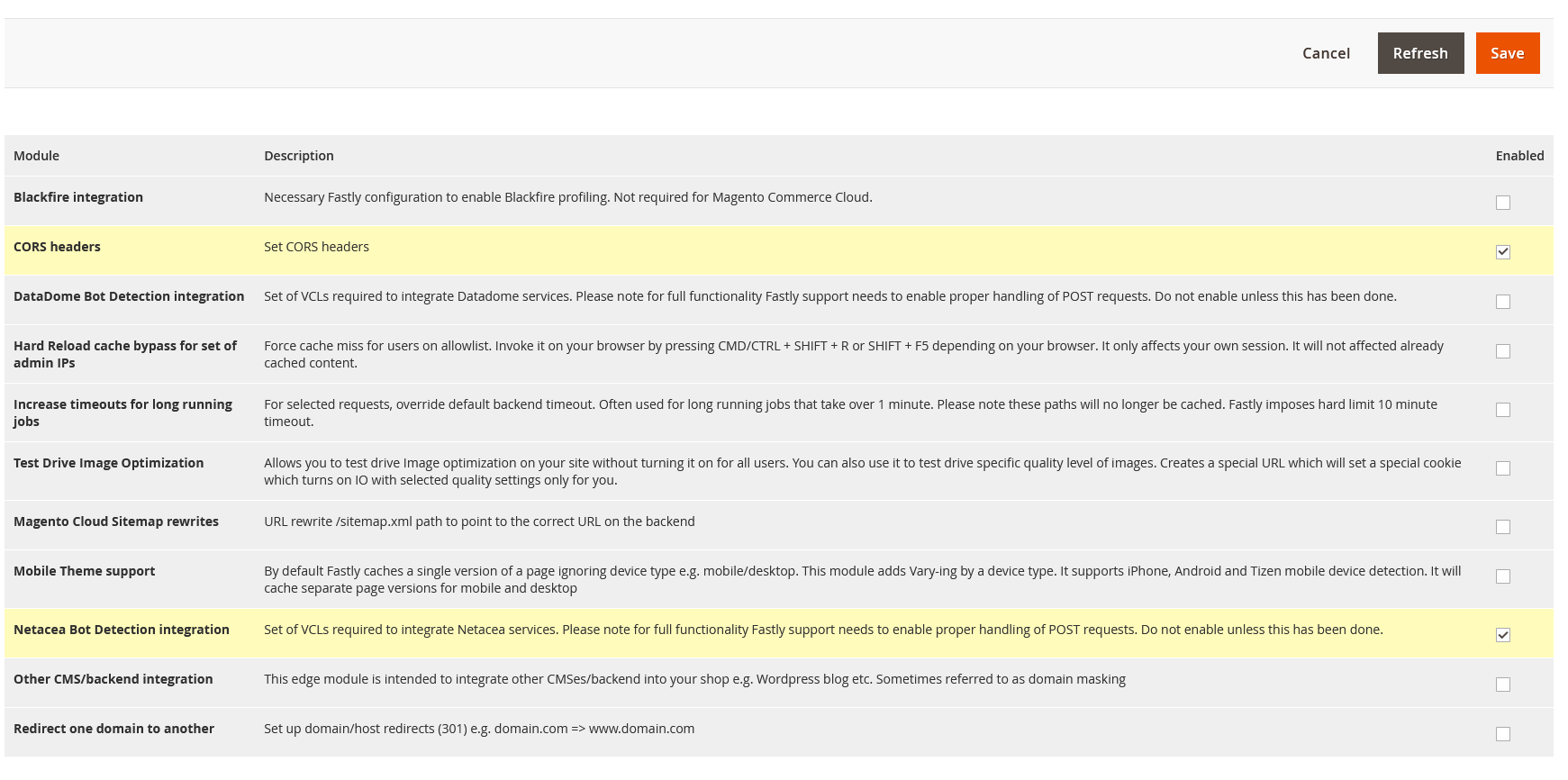Click the Netacea Bot Detection integration row title
The height and width of the screenshot is (780, 1568).
[122, 630]
